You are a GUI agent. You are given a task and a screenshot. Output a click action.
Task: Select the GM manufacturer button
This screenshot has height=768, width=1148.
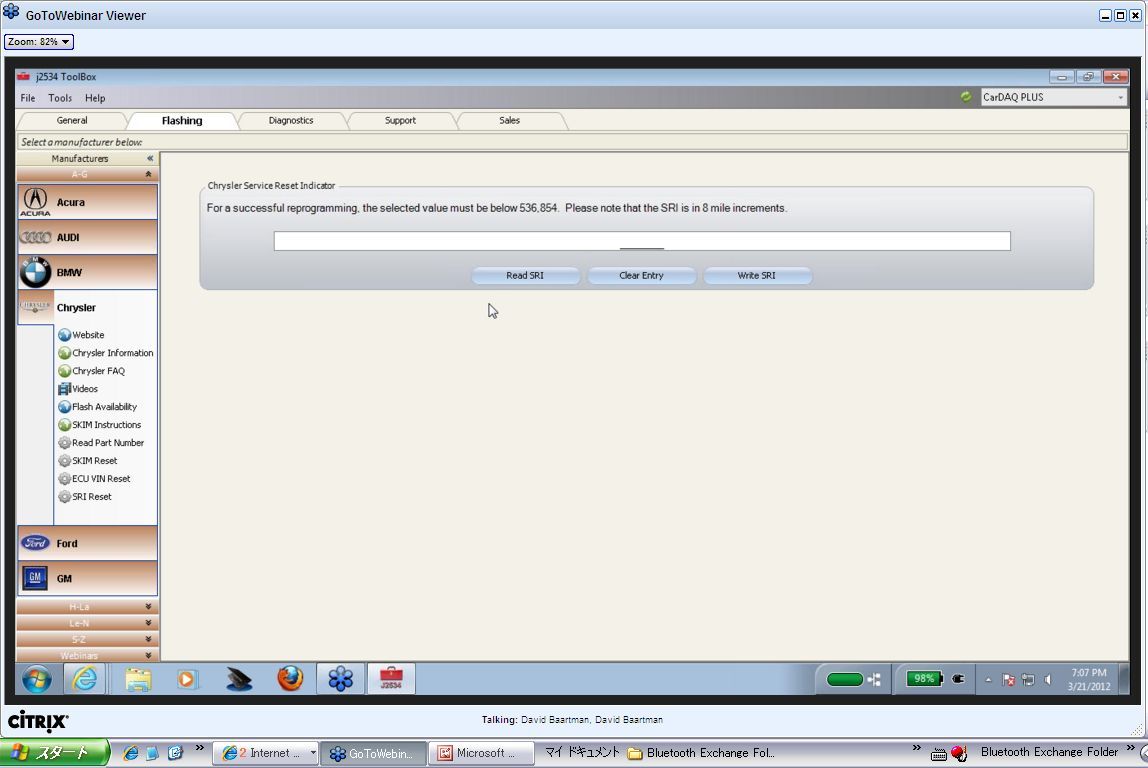coord(87,578)
